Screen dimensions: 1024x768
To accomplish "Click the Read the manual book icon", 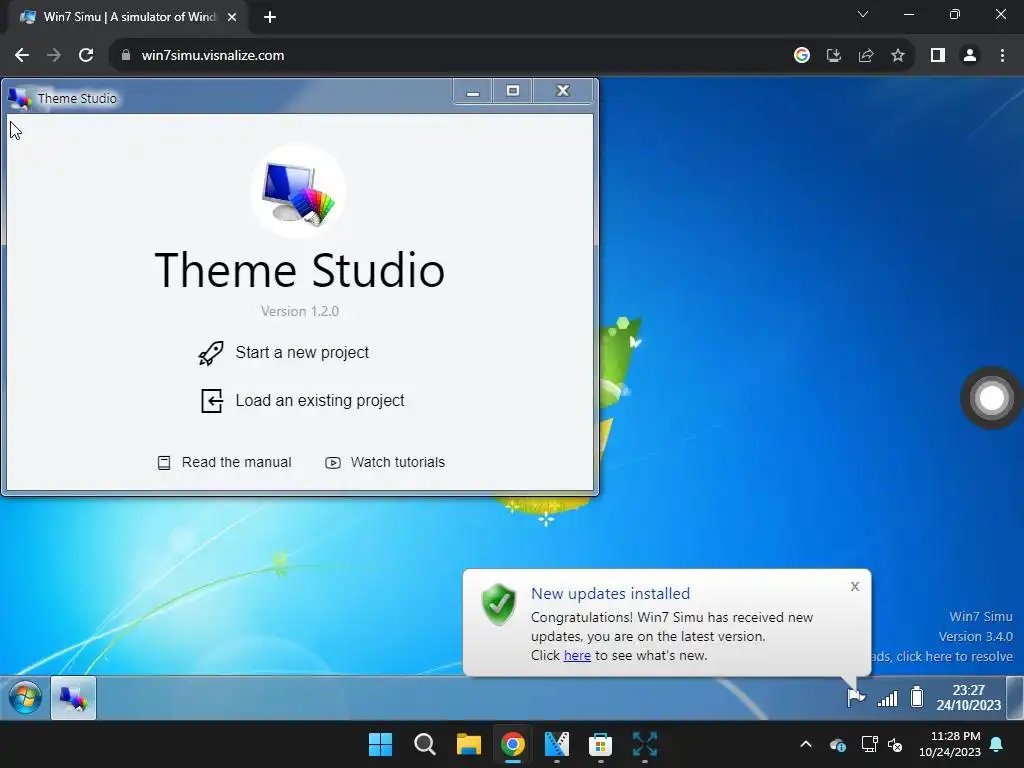I will (x=164, y=463).
